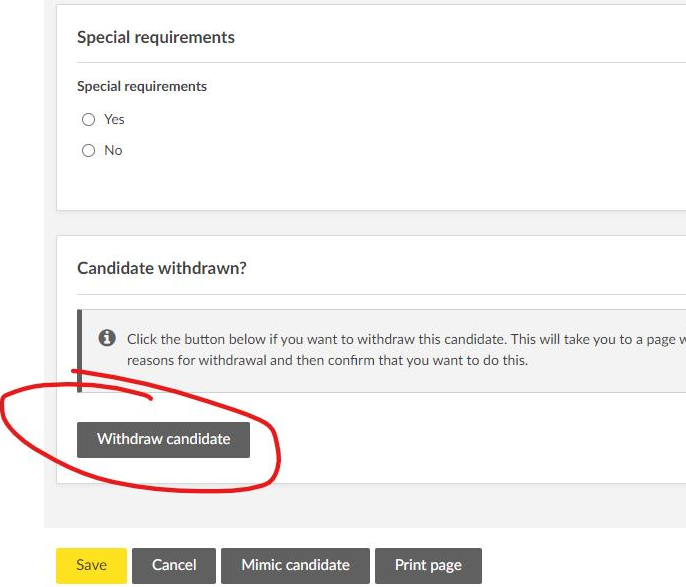
Task: Cancel editing the candidate
Action: point(174,565)
